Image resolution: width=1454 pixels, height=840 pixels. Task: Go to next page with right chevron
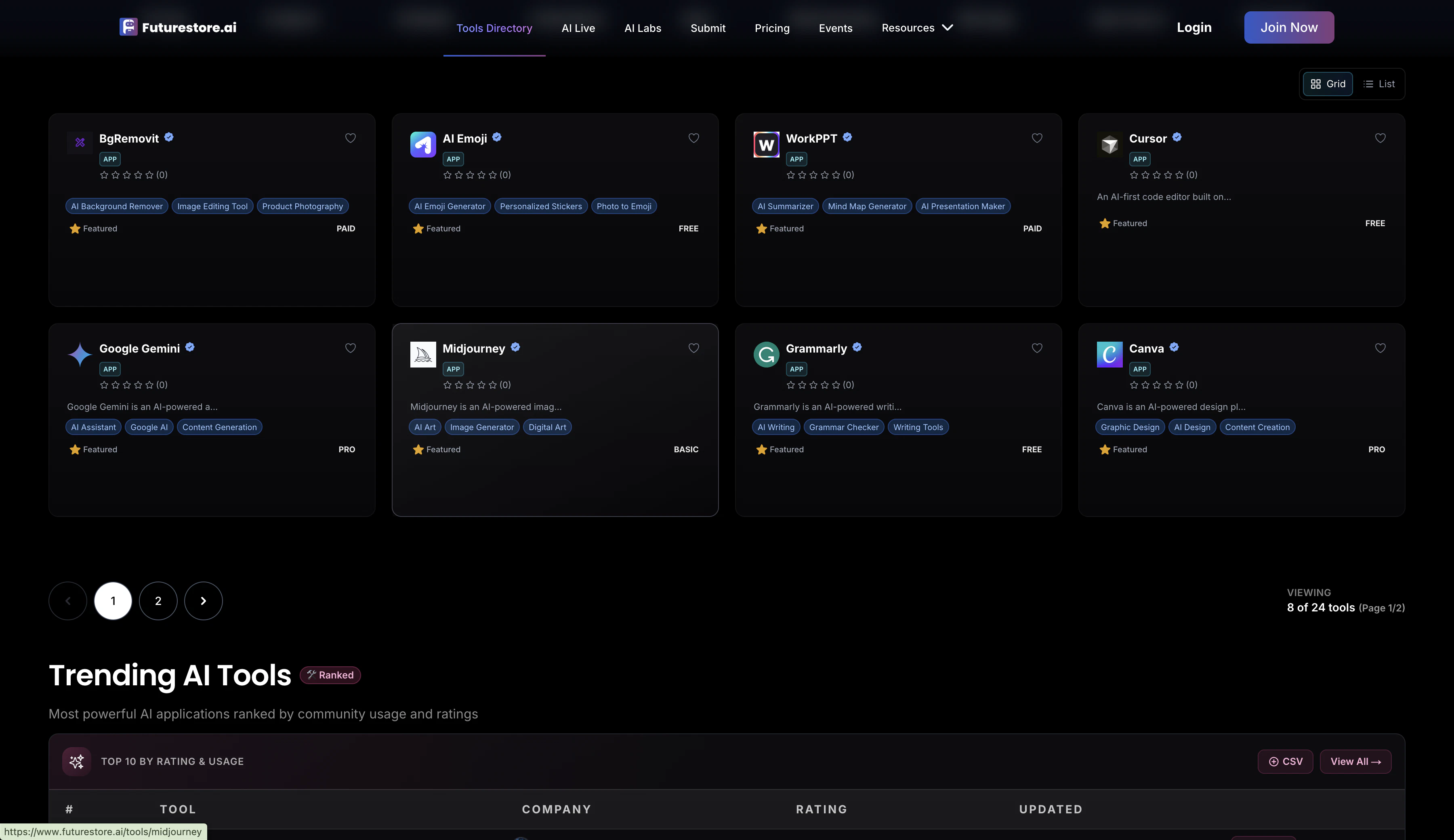point(203,601)
